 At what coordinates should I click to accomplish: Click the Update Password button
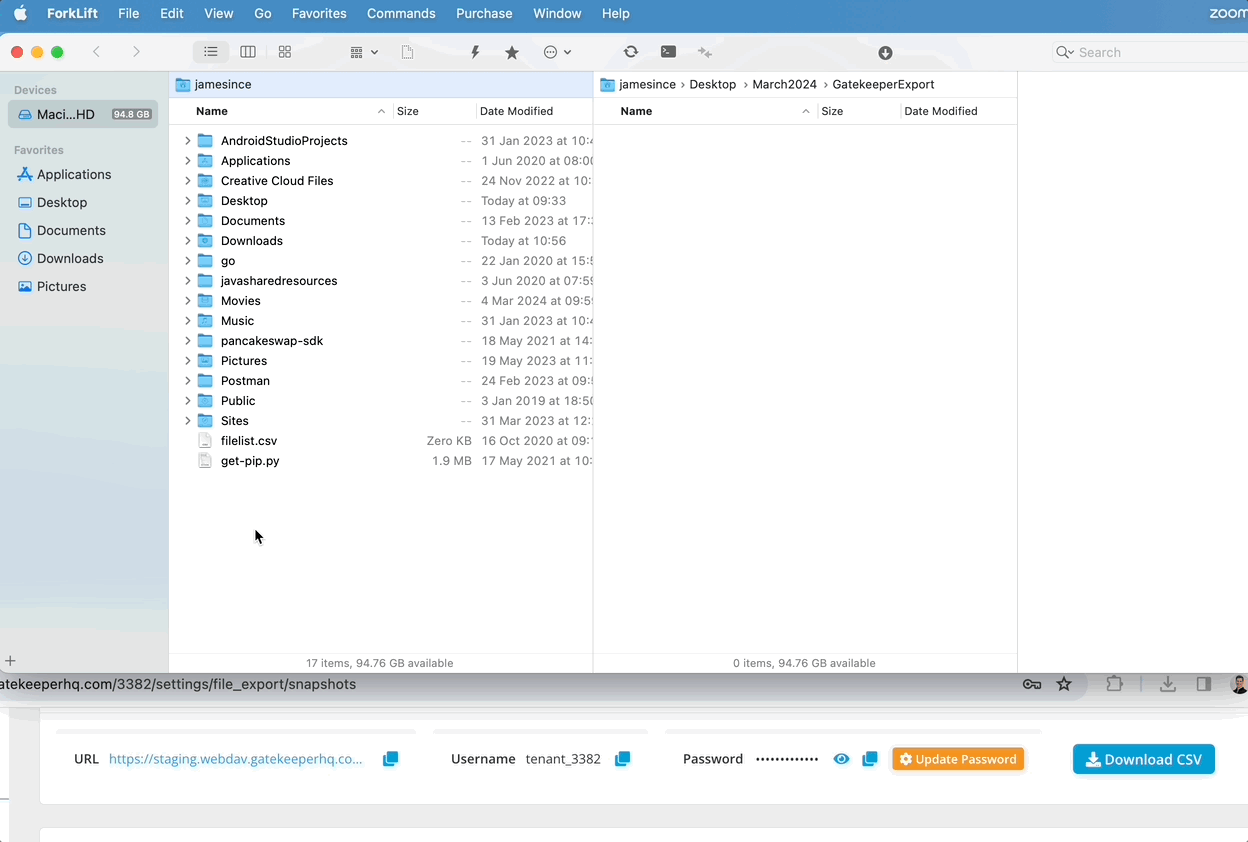[957, 759]
